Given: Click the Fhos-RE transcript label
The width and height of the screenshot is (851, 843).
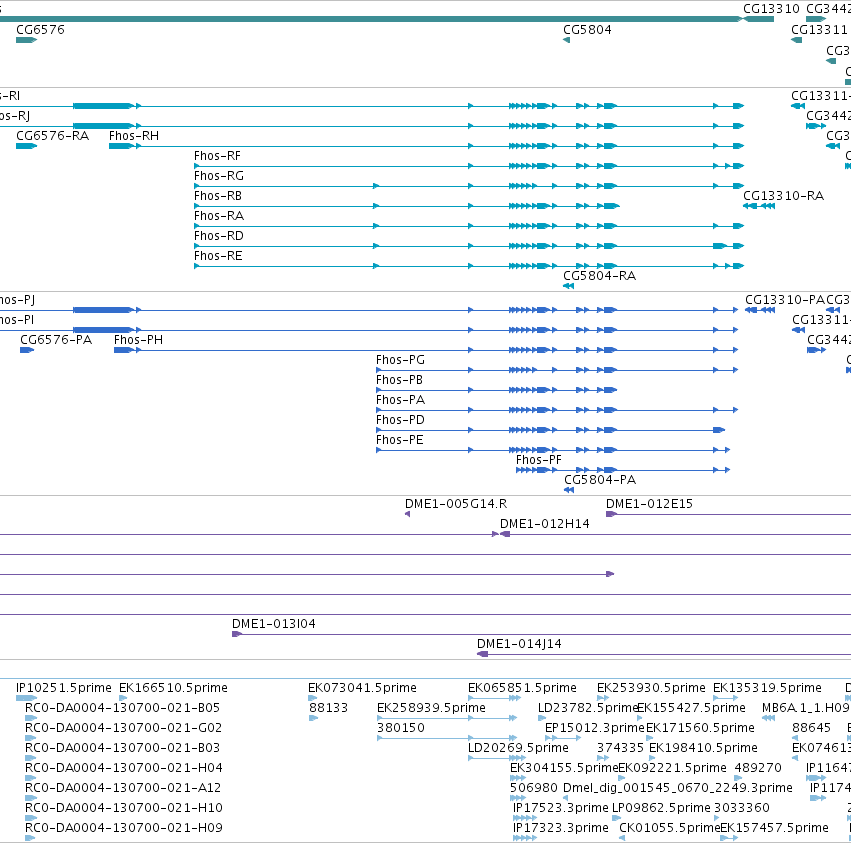Looking at the screenshot, I should (x=218, y=256).
